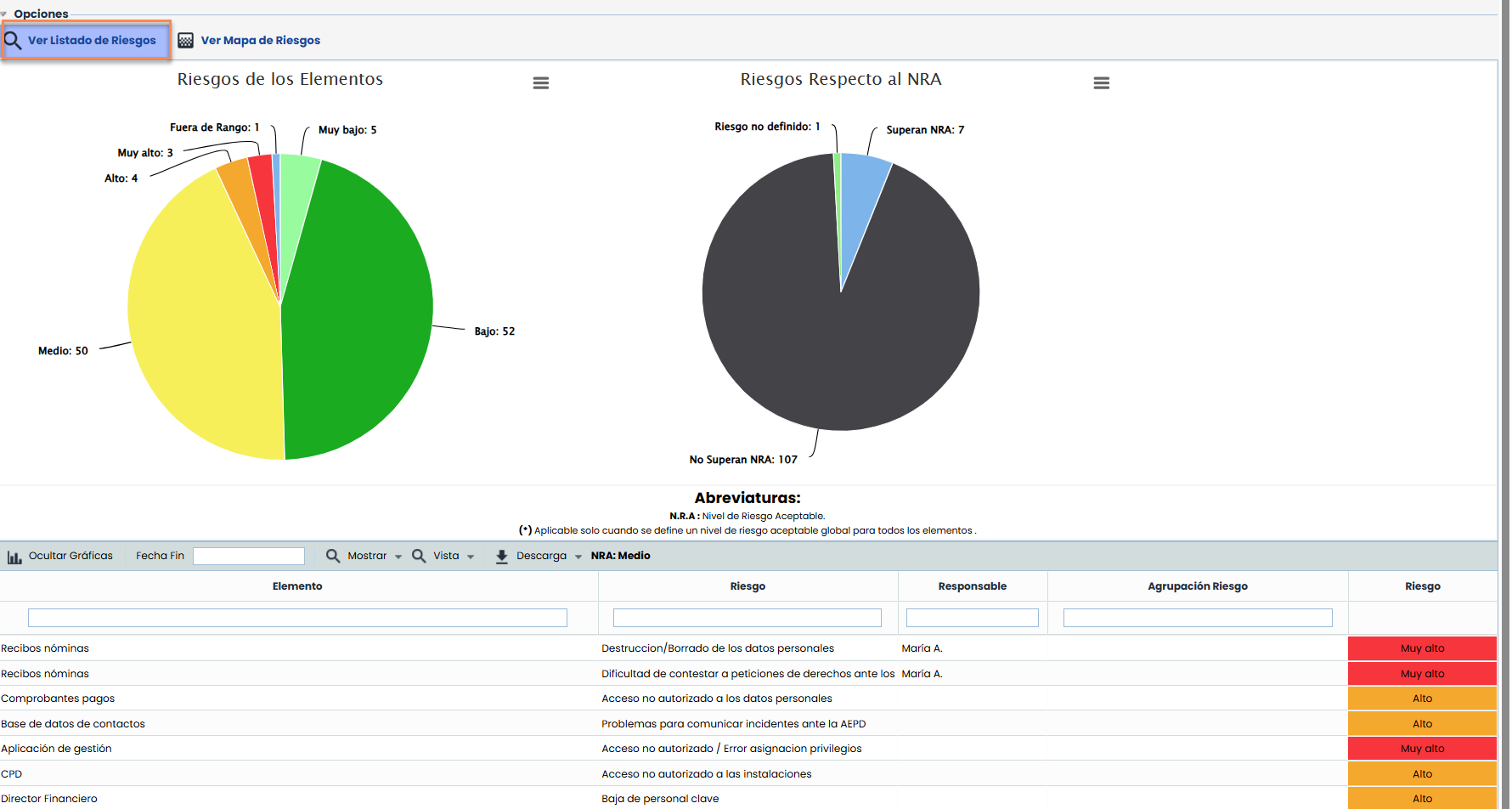
Task: Open the Ver Mapa de Riesgos link
Action: (260, 41)
